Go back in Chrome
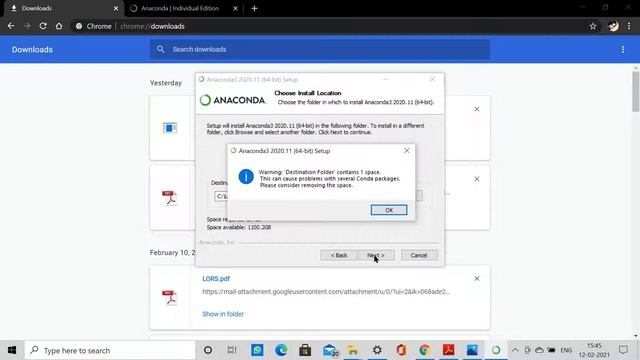The width and height of the screenshot is (640, 360). [11, 26]
